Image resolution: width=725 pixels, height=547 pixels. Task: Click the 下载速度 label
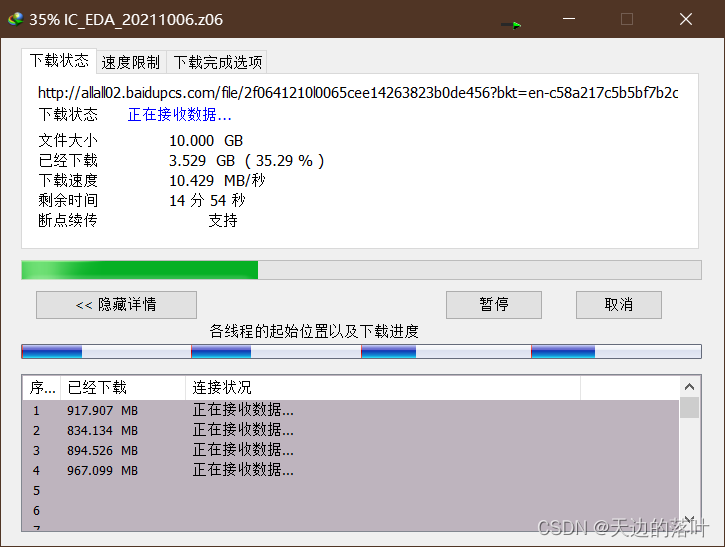click(x=68, y=181)
